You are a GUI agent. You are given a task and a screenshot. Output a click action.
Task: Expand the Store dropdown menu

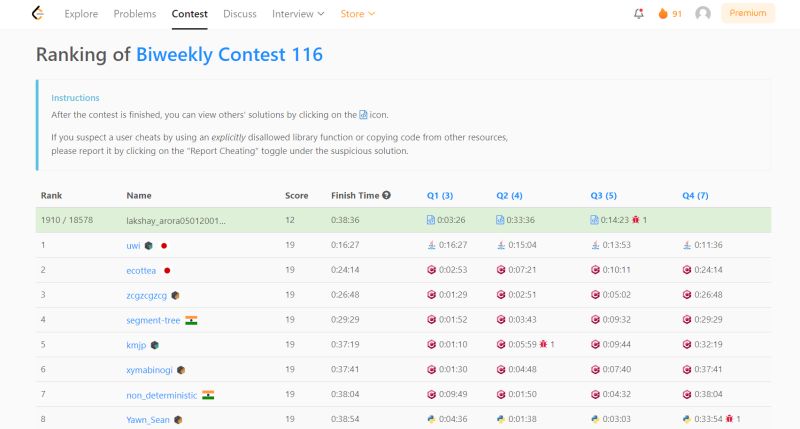pos(358,14)
